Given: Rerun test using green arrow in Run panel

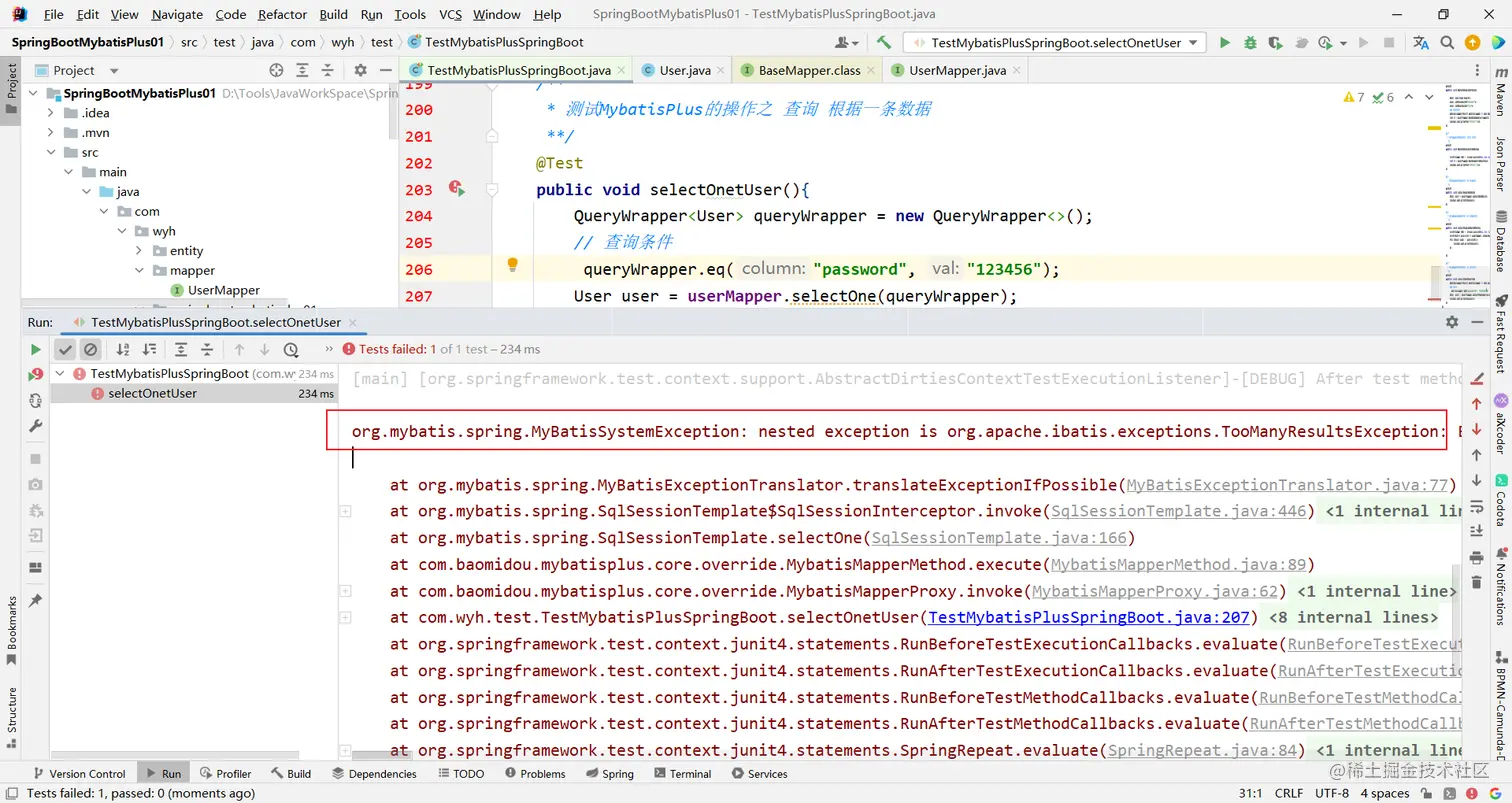Looking at the screenshot, I should coord(35,349).
